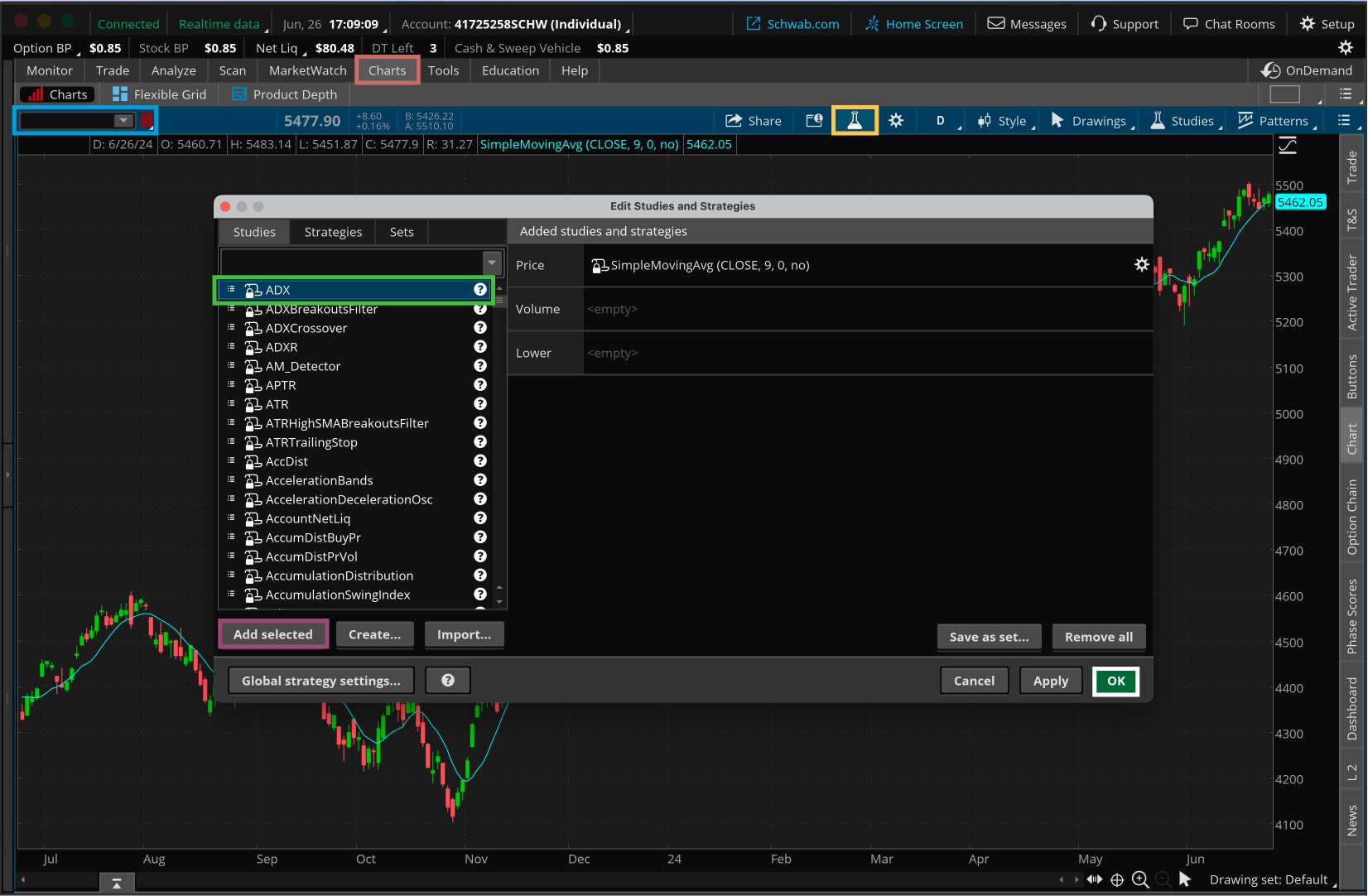
Task: Open the Setup gear in top bar
Action: point(1327,24)
